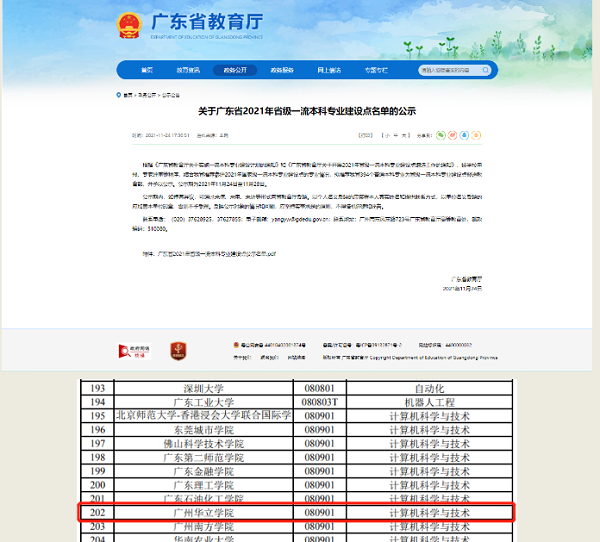Click the highlighted cell 广州华立学院

click(204, 513)
